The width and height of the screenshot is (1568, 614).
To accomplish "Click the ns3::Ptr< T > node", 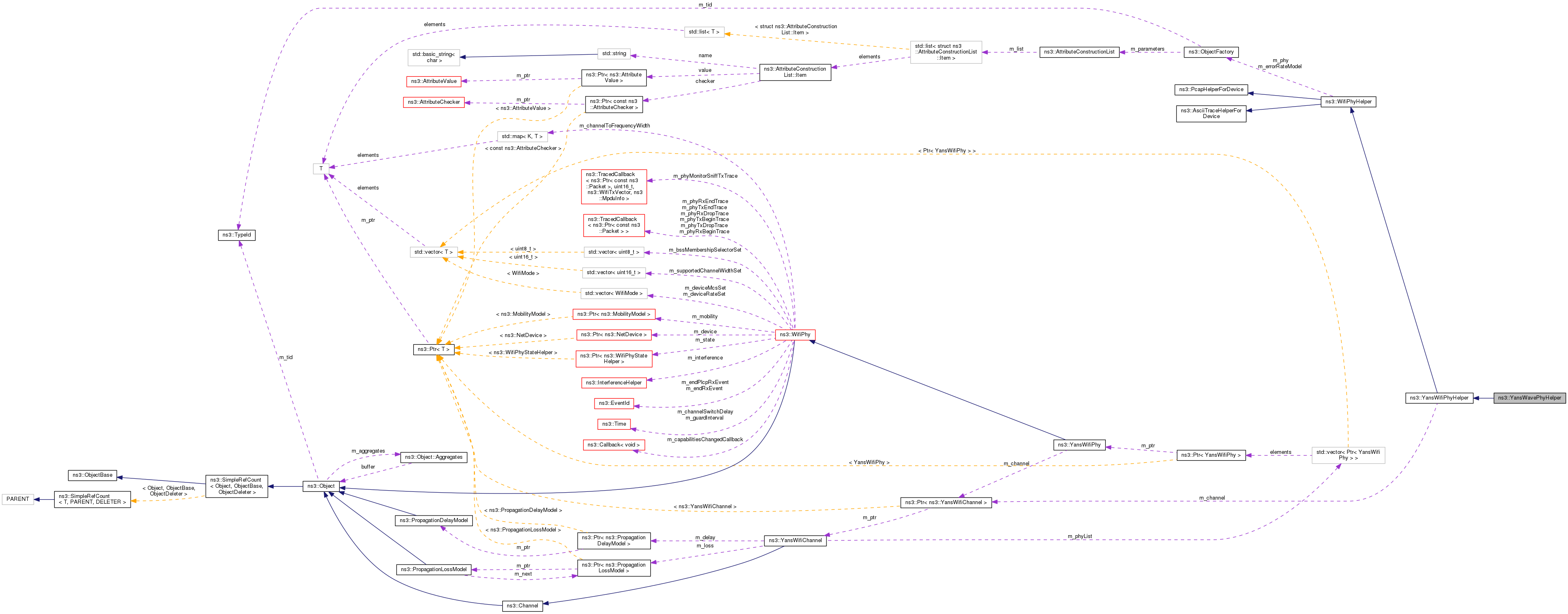I will pyautogui.click(x=433, y=349).
